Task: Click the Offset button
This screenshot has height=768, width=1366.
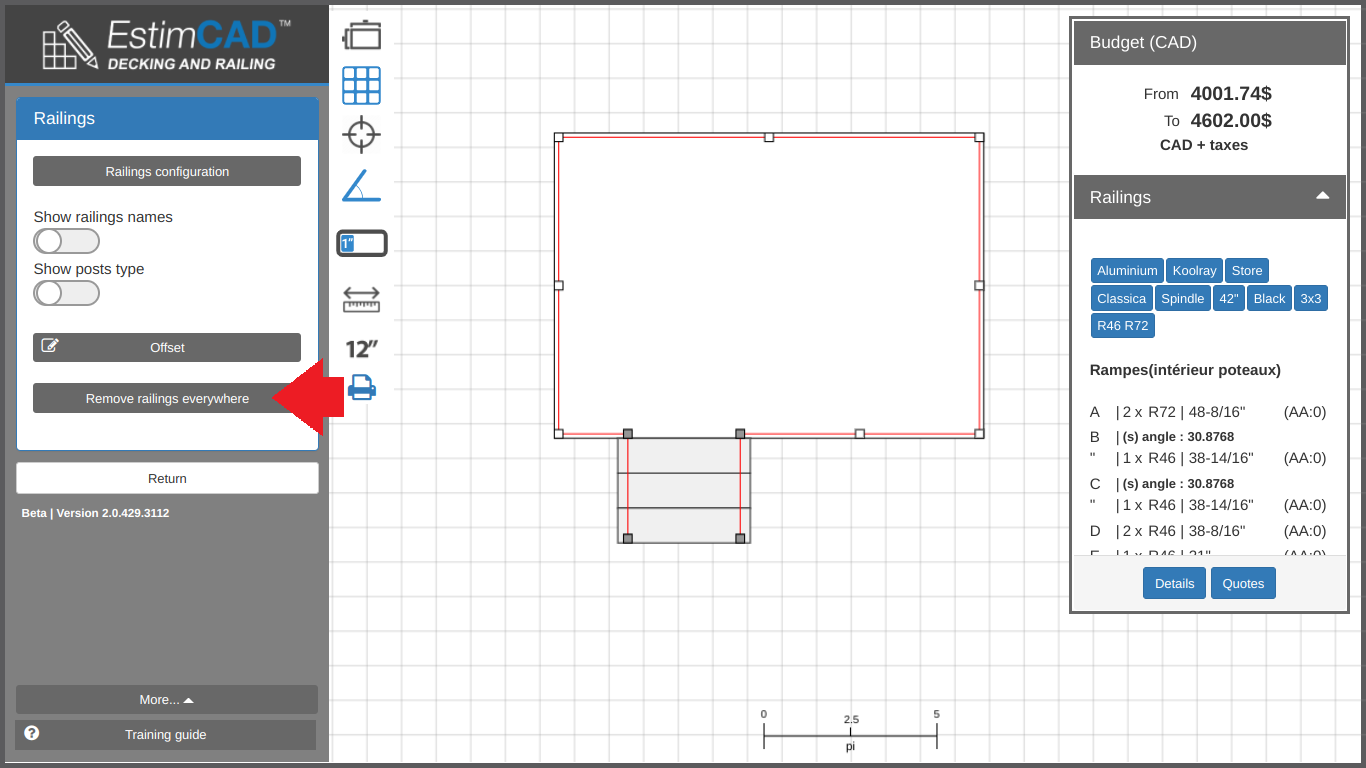Action: pos(167,347)
